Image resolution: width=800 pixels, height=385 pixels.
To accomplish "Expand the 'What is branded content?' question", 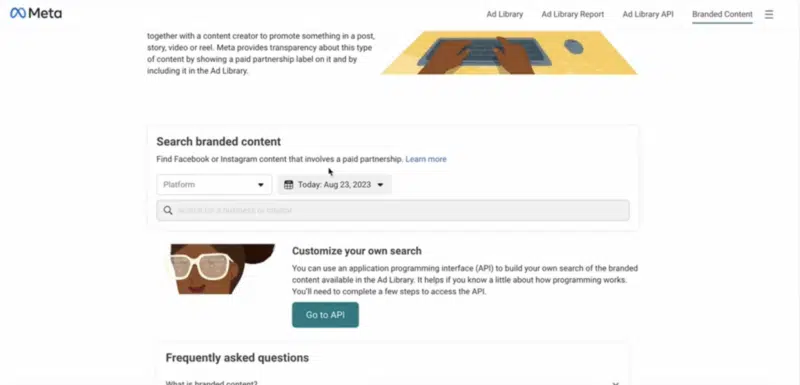I will (x=393, y=382).
